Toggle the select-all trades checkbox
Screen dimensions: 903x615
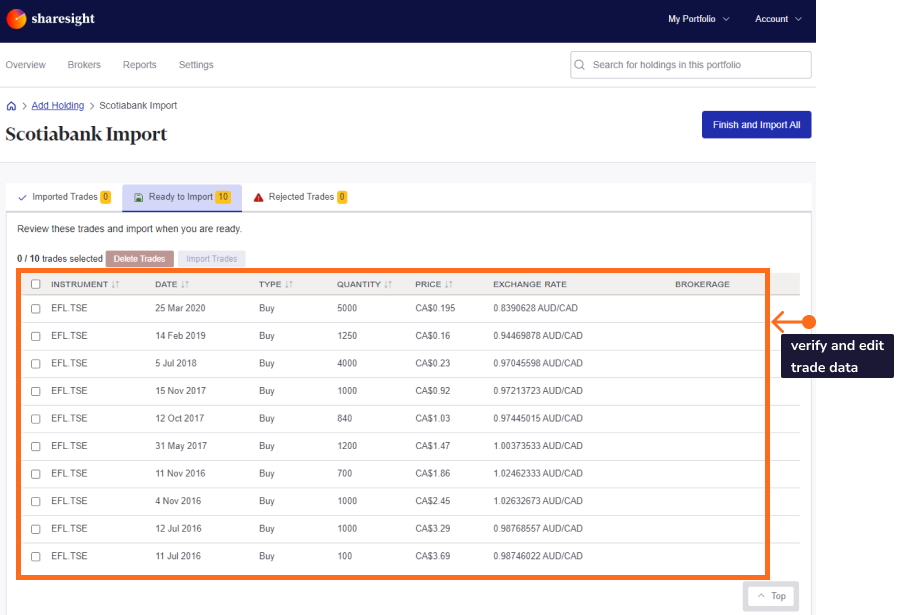[x=36, y=284]
